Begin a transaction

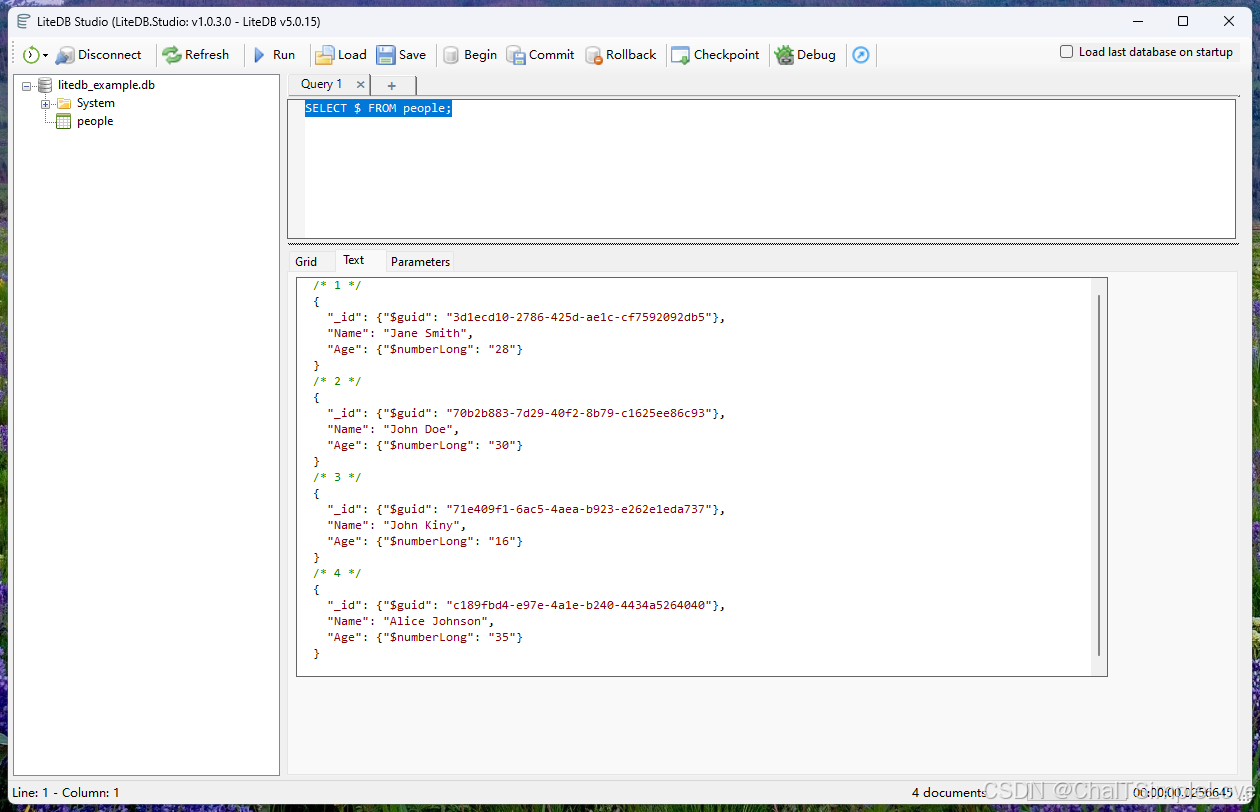470,55
